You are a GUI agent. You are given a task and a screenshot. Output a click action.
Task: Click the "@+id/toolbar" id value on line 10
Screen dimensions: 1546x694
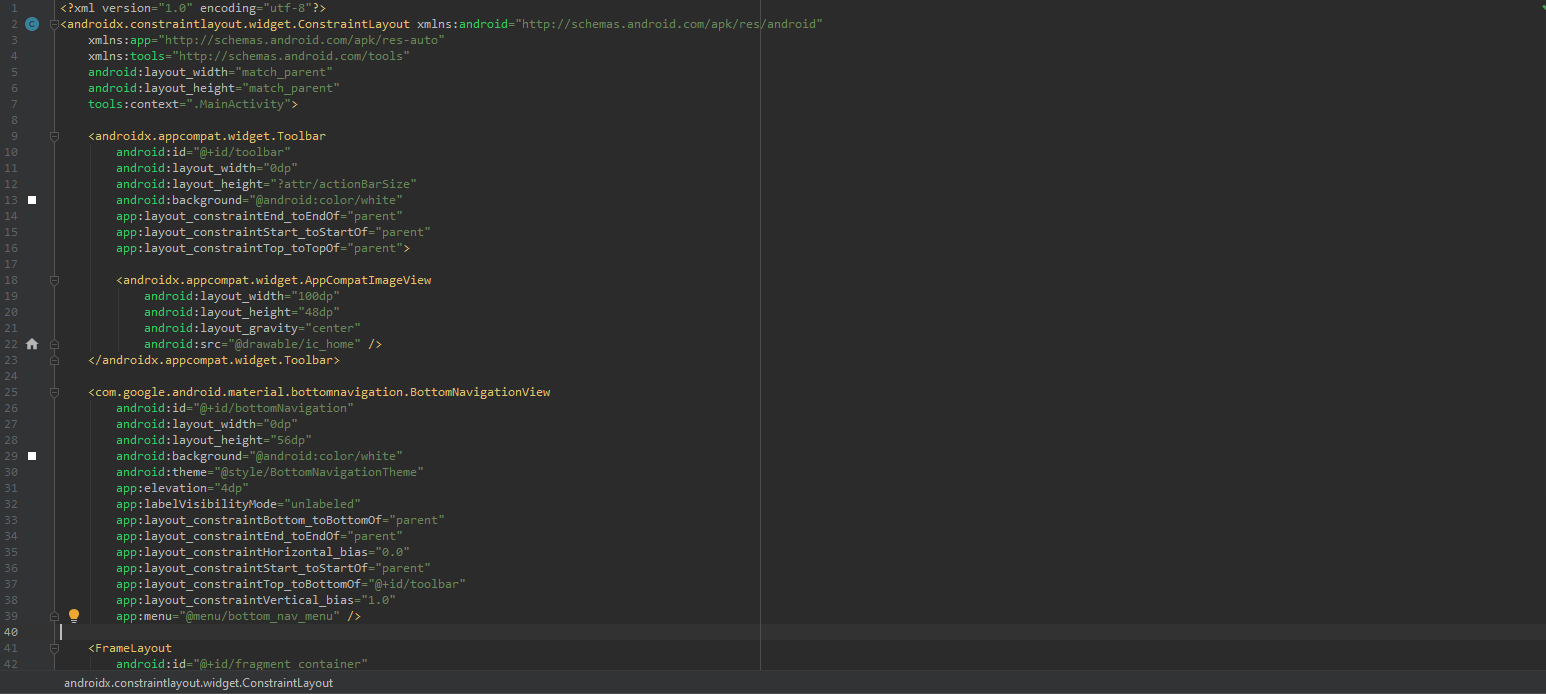coord(240,152)
